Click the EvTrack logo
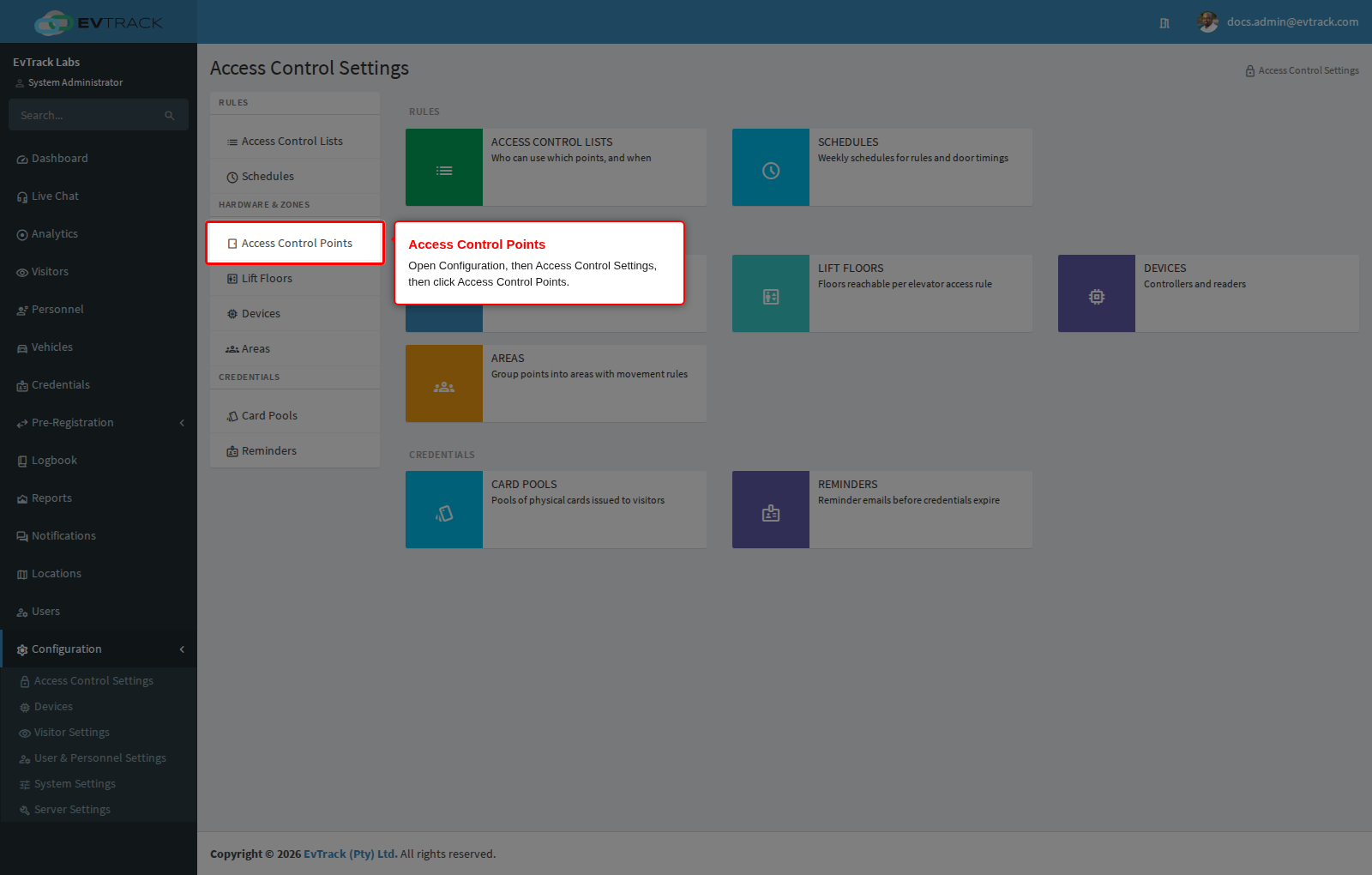This screenshot has width=1372, height=875. tap(99, 22)
